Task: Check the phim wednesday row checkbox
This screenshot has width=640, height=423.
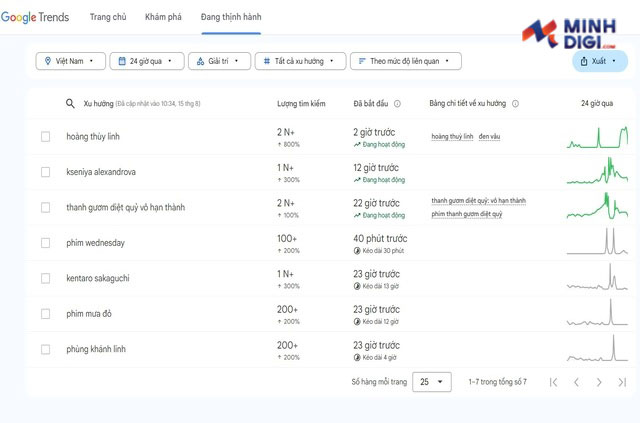Action: (x=45, y=243)
